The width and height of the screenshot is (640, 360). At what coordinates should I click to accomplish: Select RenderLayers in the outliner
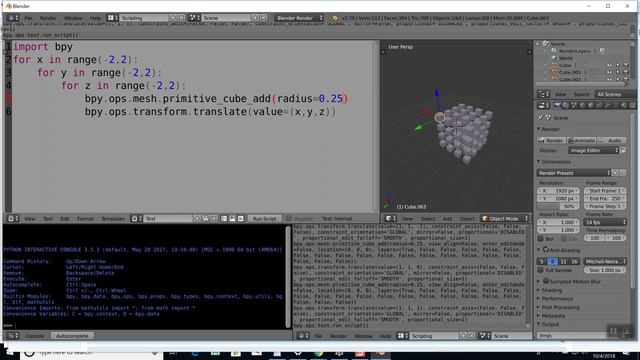tap(575, 51)
